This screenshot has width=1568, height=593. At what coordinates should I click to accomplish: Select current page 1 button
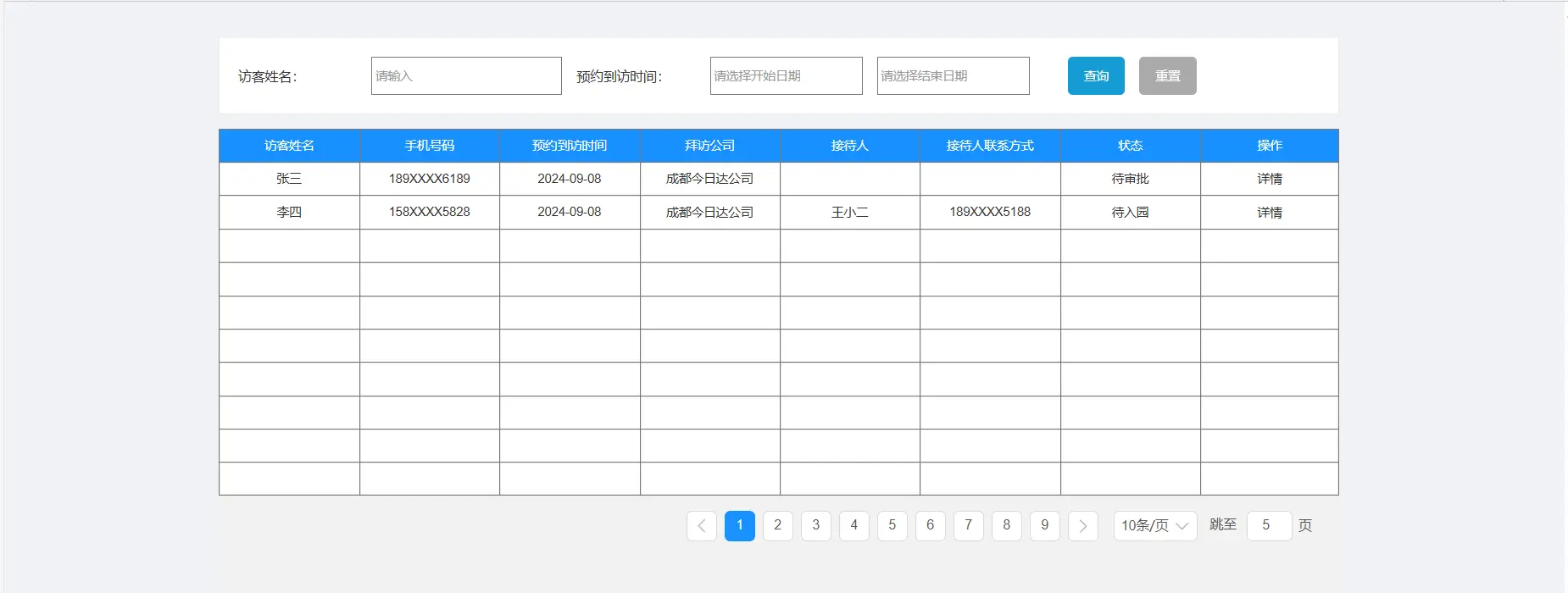click(739, 526)
